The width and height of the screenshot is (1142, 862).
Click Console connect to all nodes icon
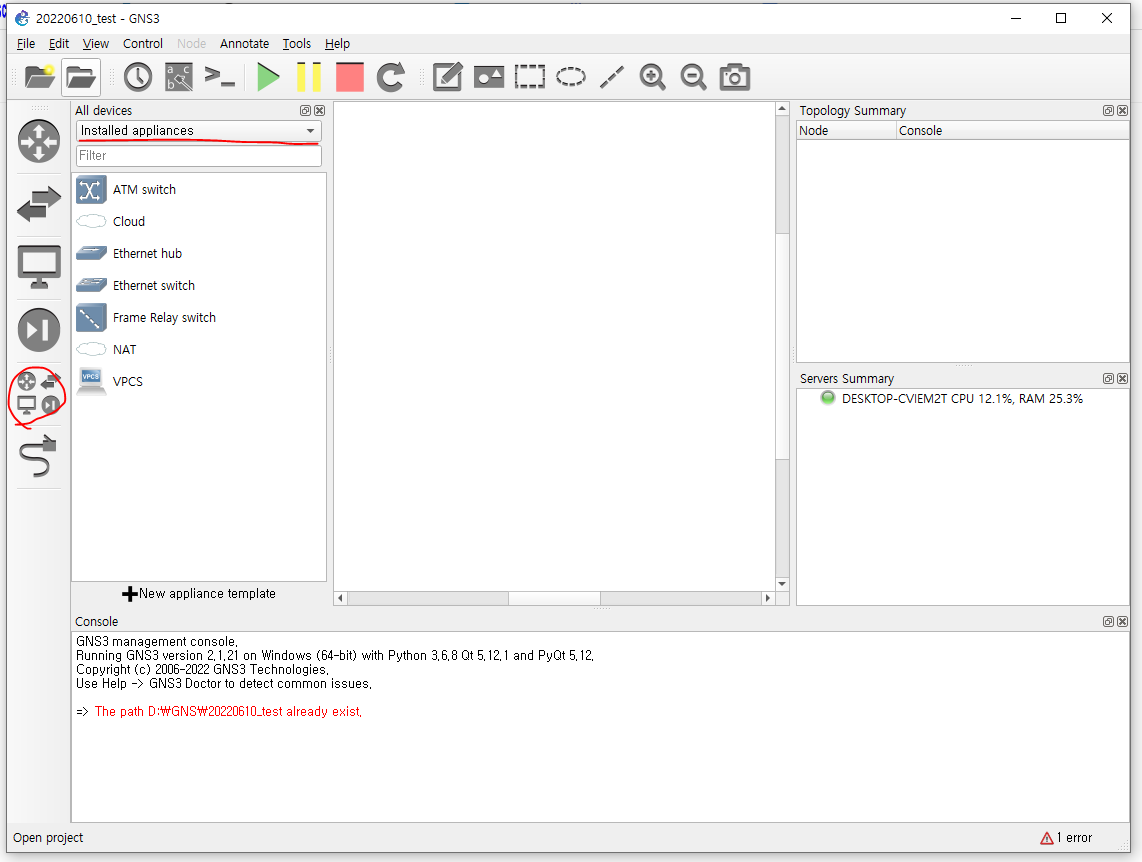[x=219, y=76]
